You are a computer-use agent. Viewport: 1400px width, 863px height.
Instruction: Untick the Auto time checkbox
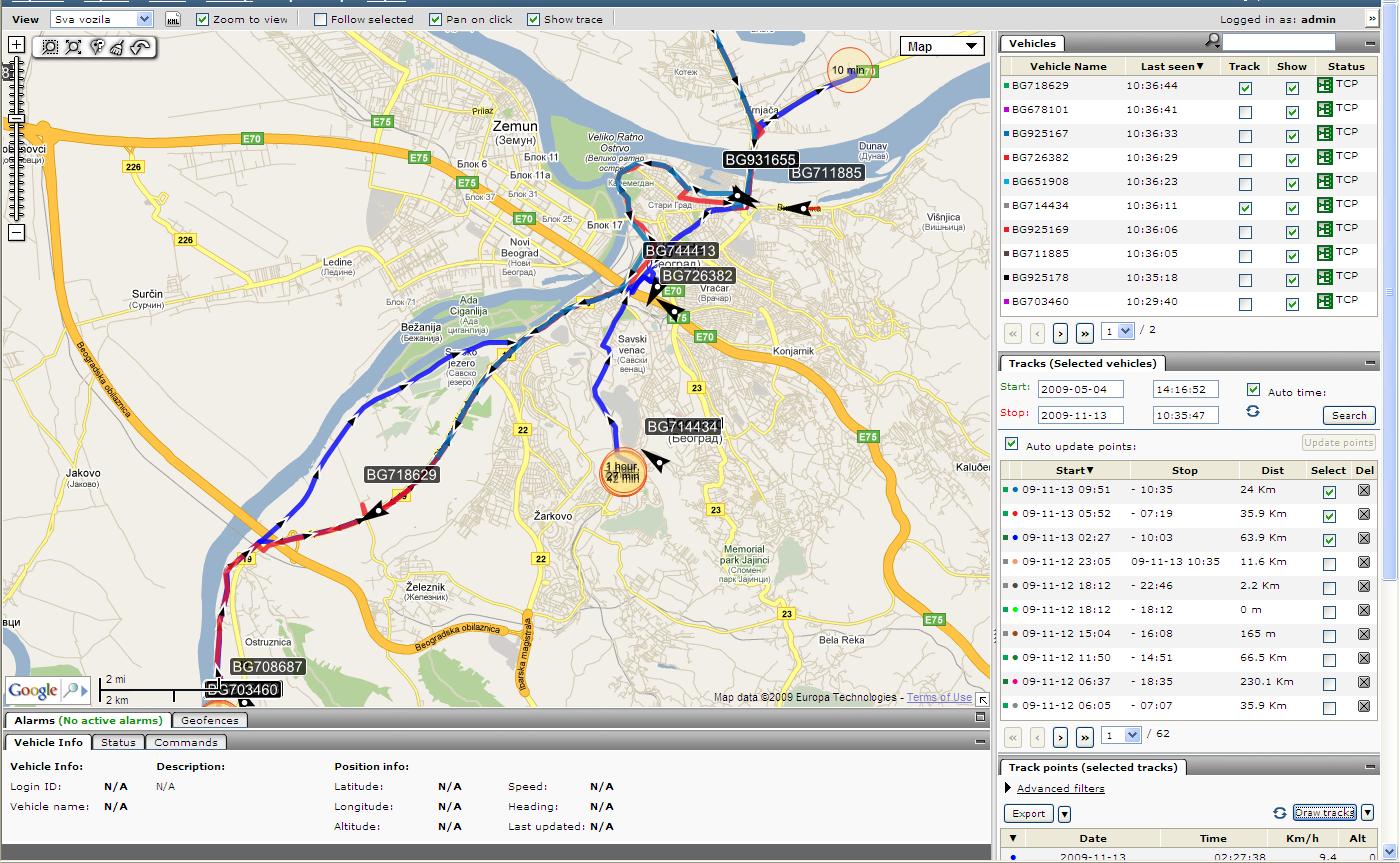[x=1253, y=389]
